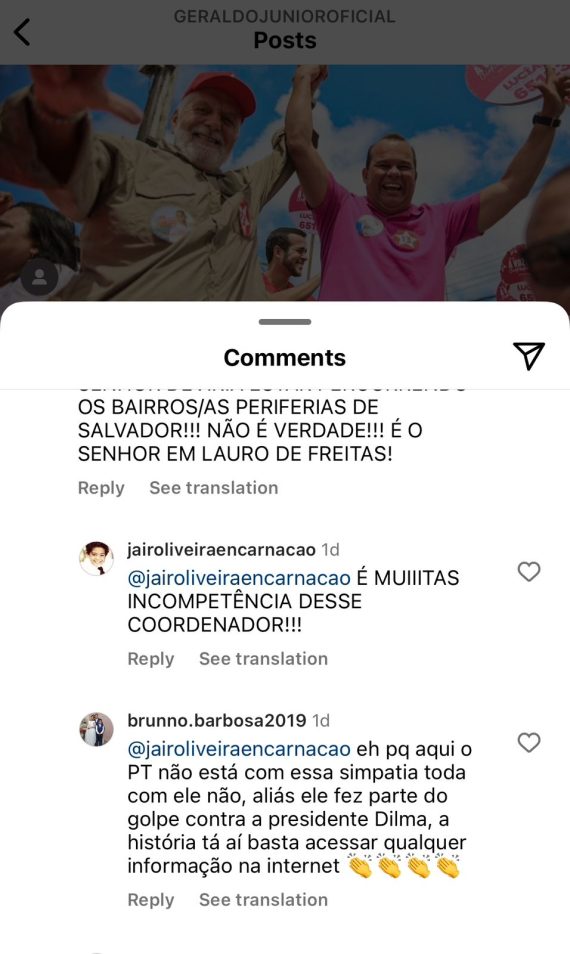This screenshot has height=954, width=570.
Task: Go back using the back arrow
Action: point(22,32)
